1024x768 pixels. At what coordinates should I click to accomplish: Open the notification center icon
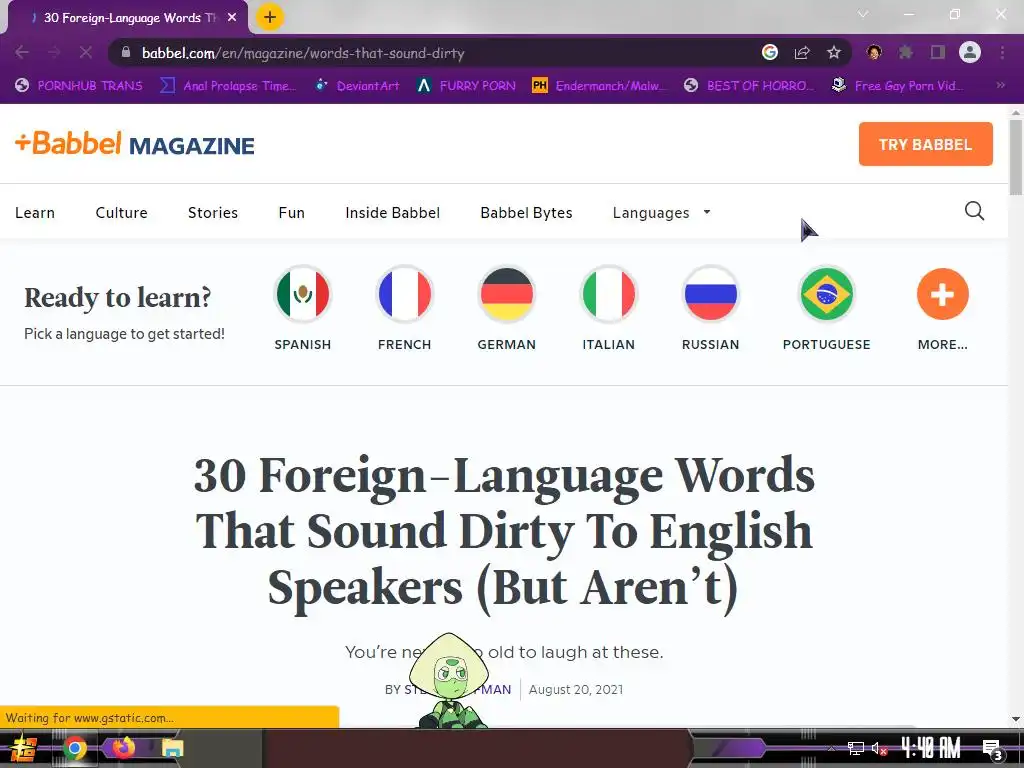[x=992, y=749]
